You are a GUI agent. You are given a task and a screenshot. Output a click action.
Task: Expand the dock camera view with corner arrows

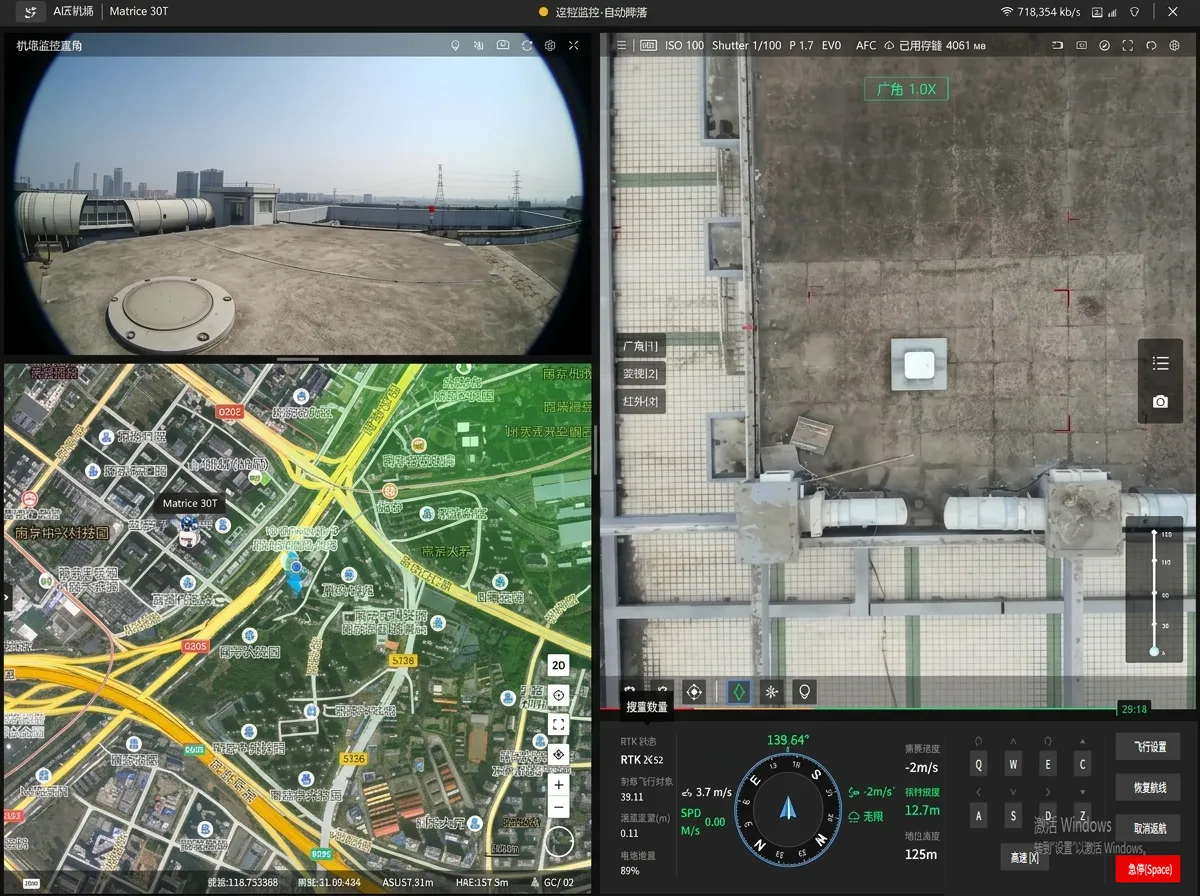point(574,46)
